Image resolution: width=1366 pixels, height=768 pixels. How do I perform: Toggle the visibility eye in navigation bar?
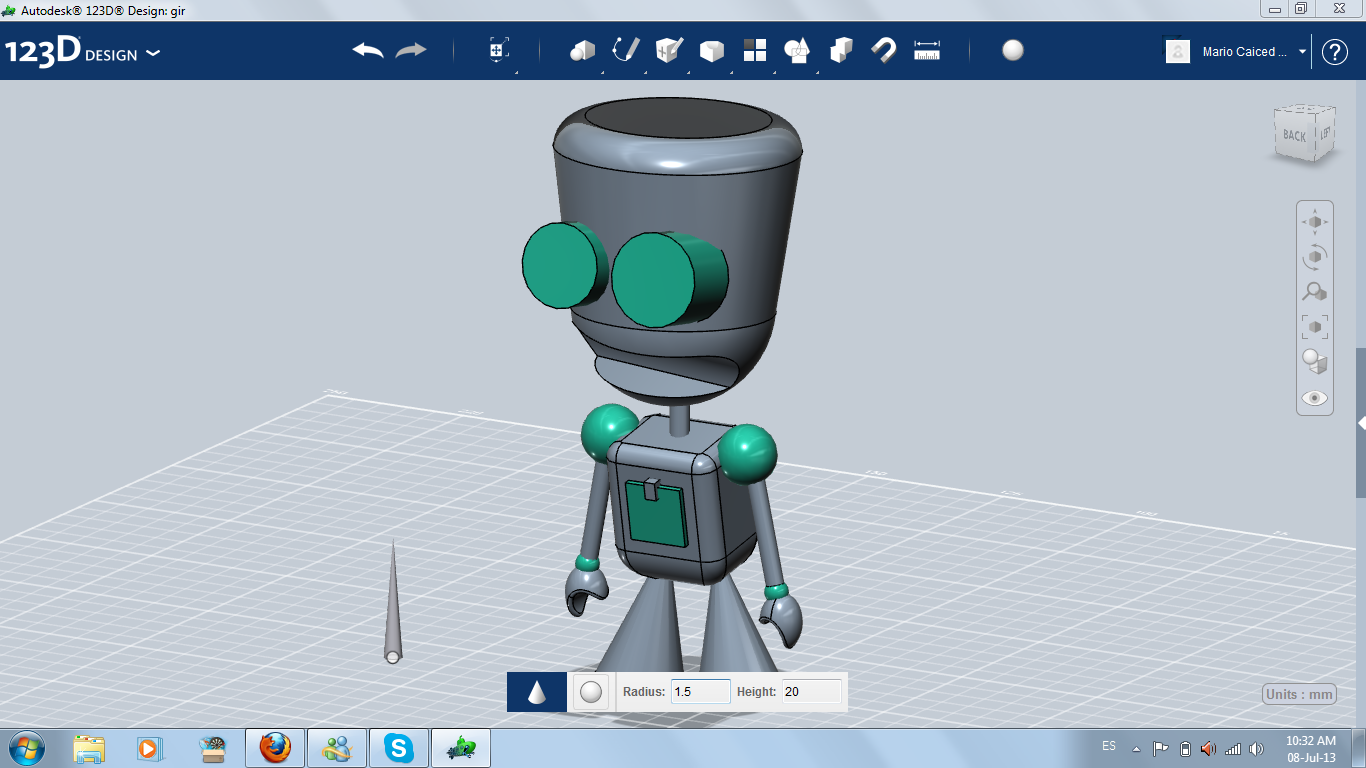pyautogui.click(x=1315, y=398)
